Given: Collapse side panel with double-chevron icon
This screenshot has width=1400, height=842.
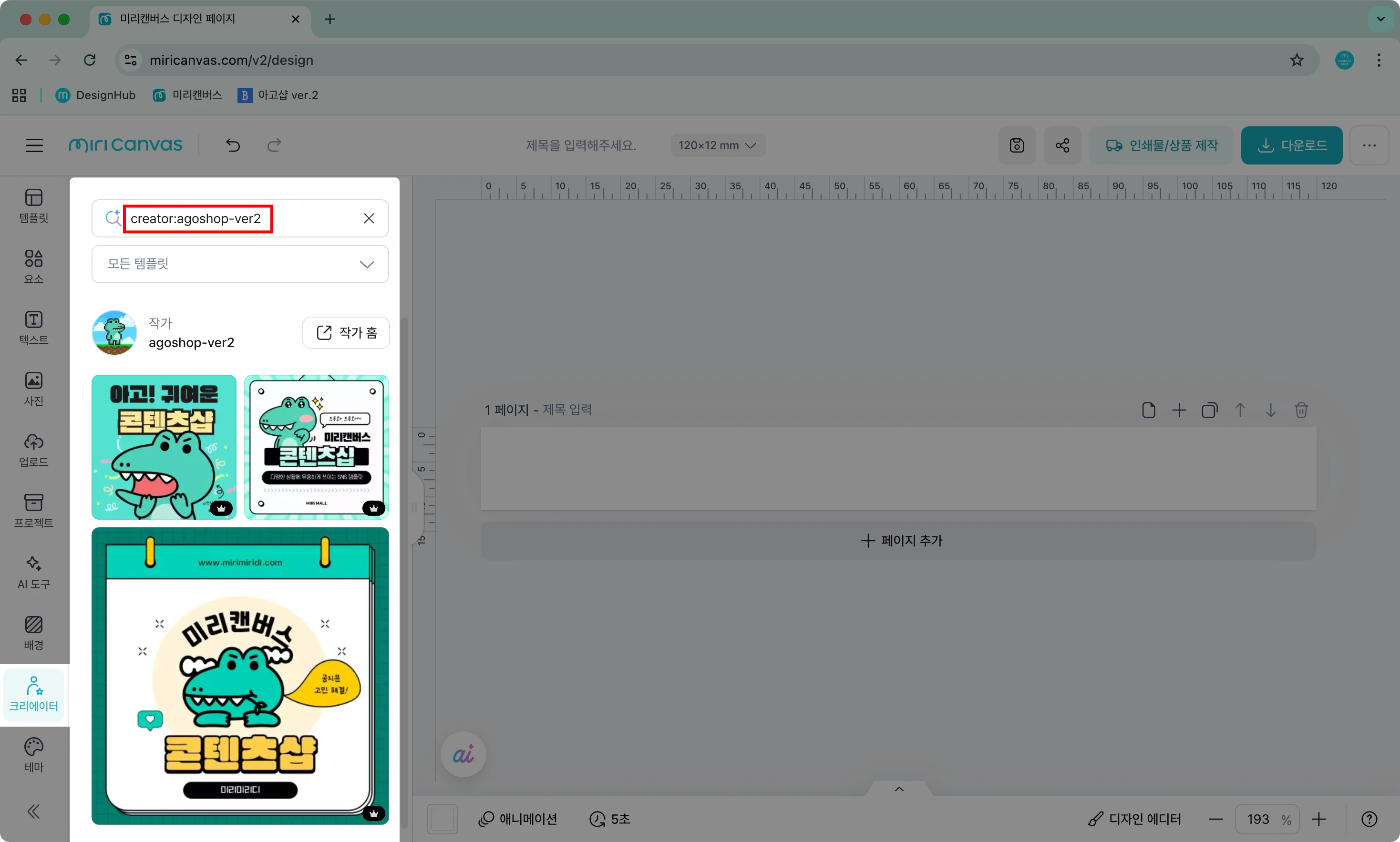Looking at the screenshot, I should click(33, 811).
